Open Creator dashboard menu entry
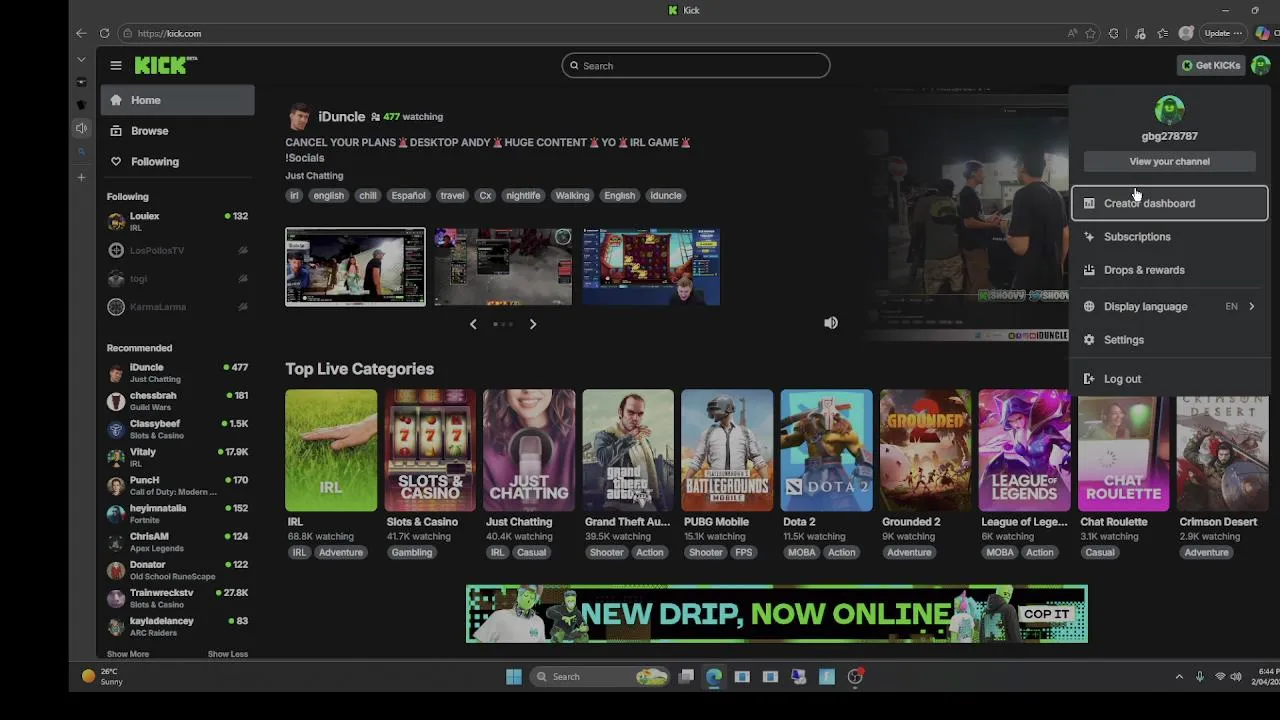1280x720 pixels. click(1169, 203)
